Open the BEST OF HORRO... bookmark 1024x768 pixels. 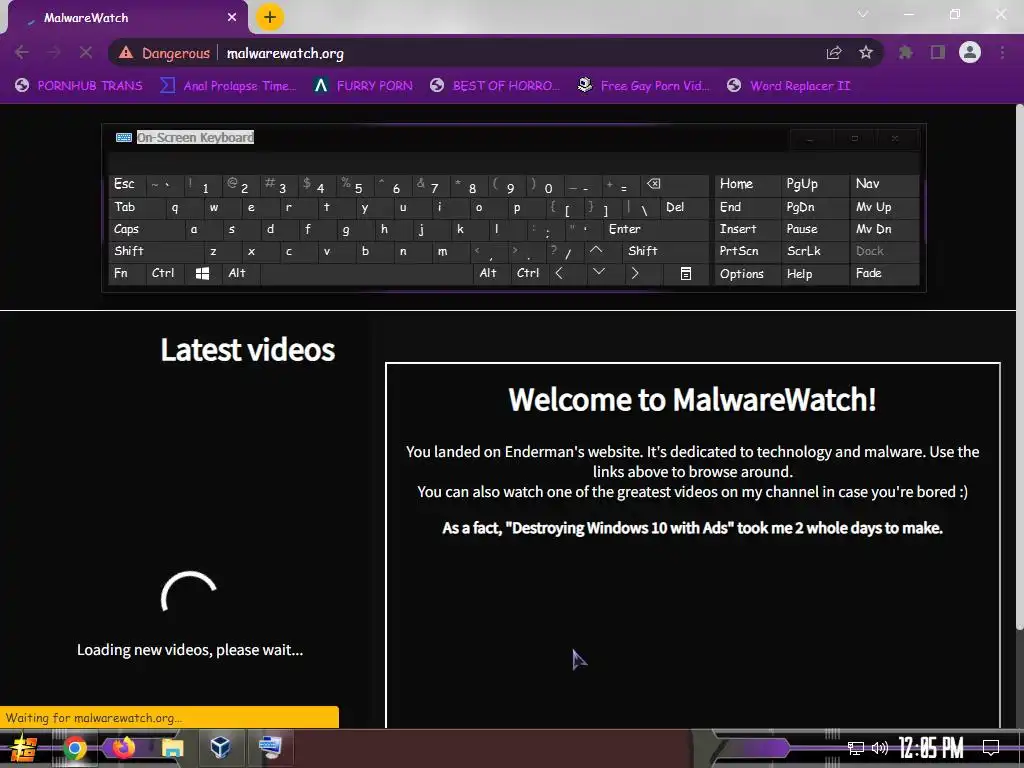point(495,86)
